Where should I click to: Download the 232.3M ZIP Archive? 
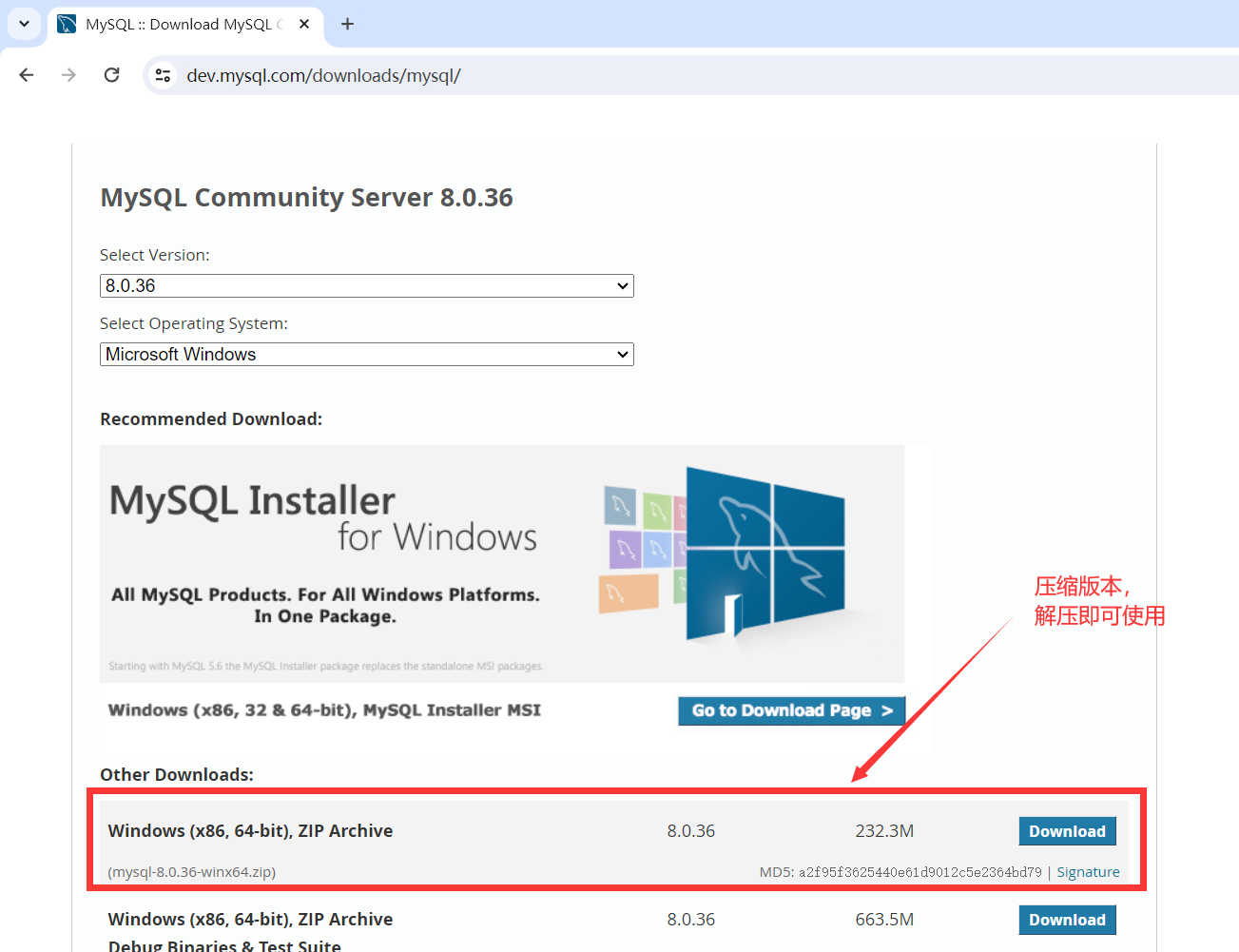click(x=1067, y=831)
